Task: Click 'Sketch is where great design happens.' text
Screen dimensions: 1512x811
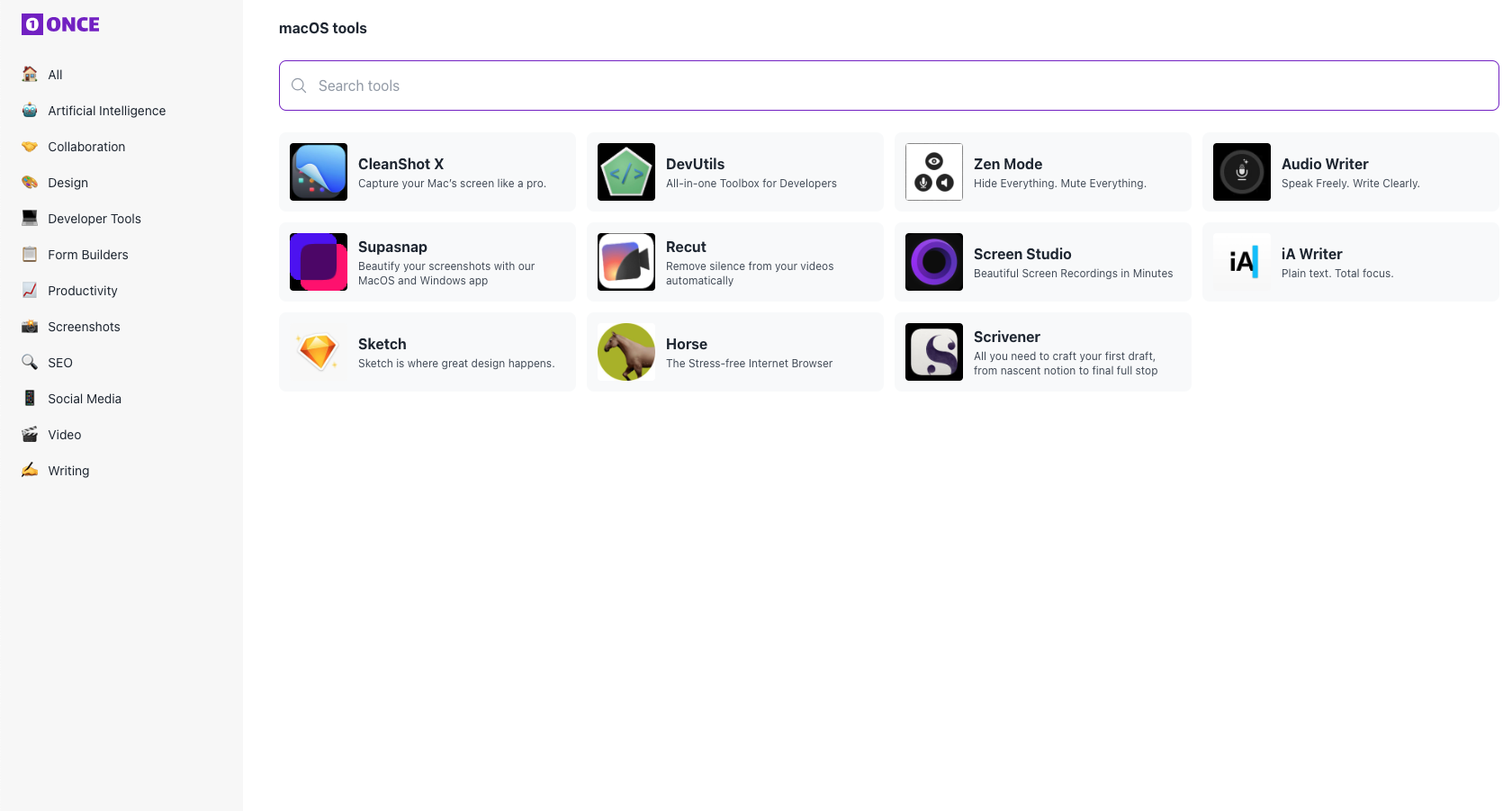Action: tap(456, 364)
